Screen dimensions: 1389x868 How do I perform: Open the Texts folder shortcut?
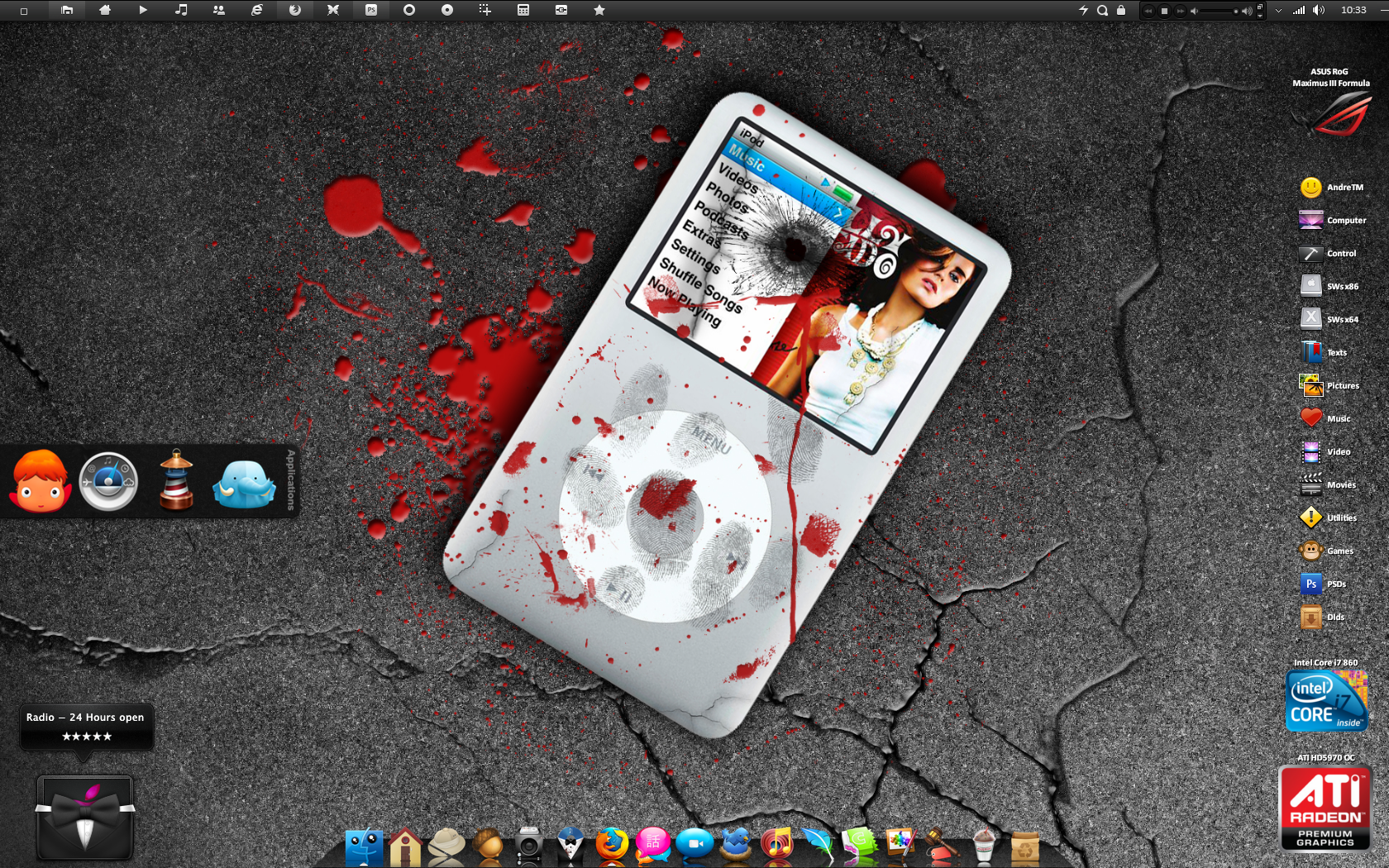[x=1323, y=352]
